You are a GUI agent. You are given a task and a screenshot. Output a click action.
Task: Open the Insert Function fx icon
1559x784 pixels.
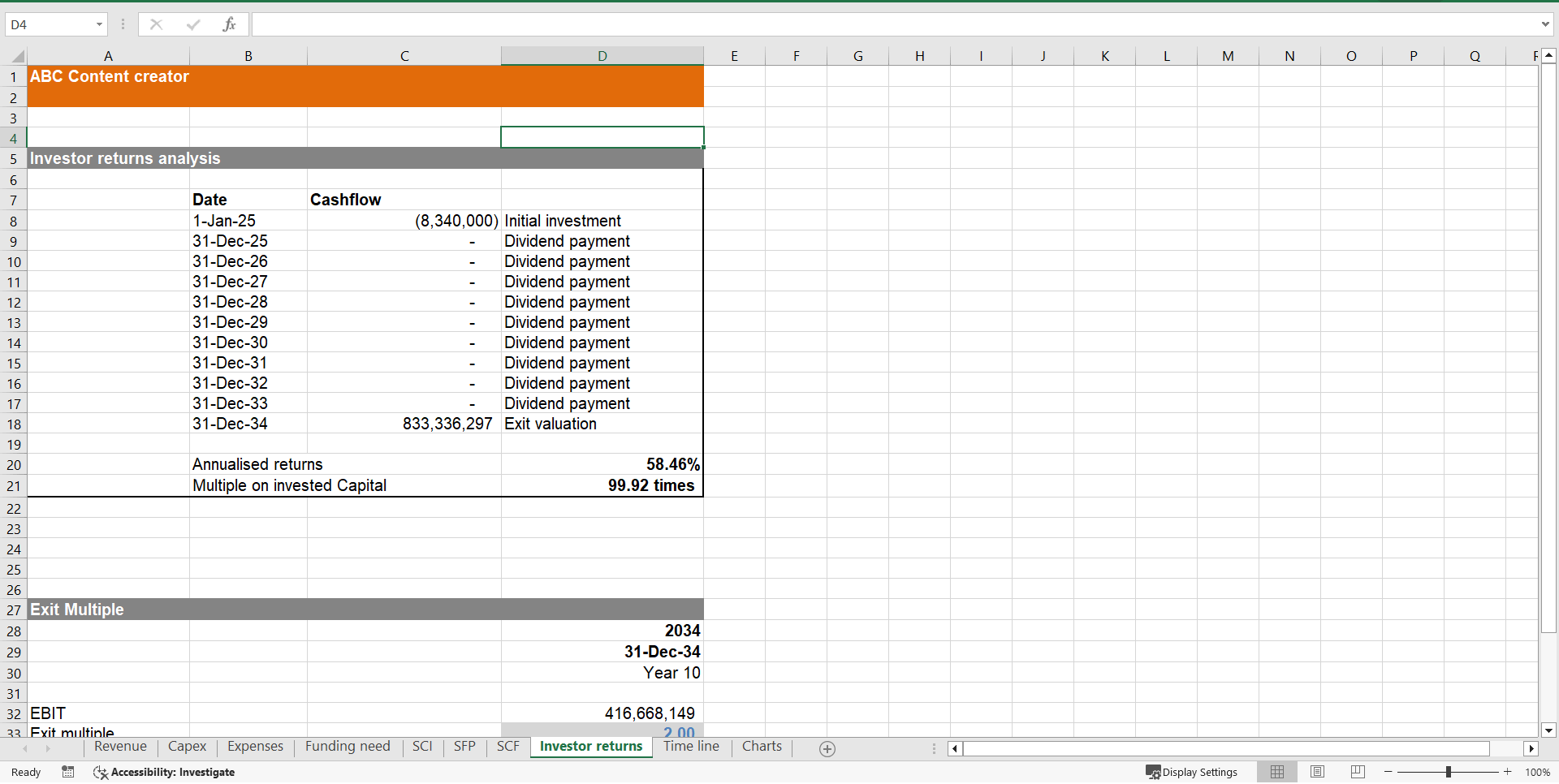coord(229,24)
